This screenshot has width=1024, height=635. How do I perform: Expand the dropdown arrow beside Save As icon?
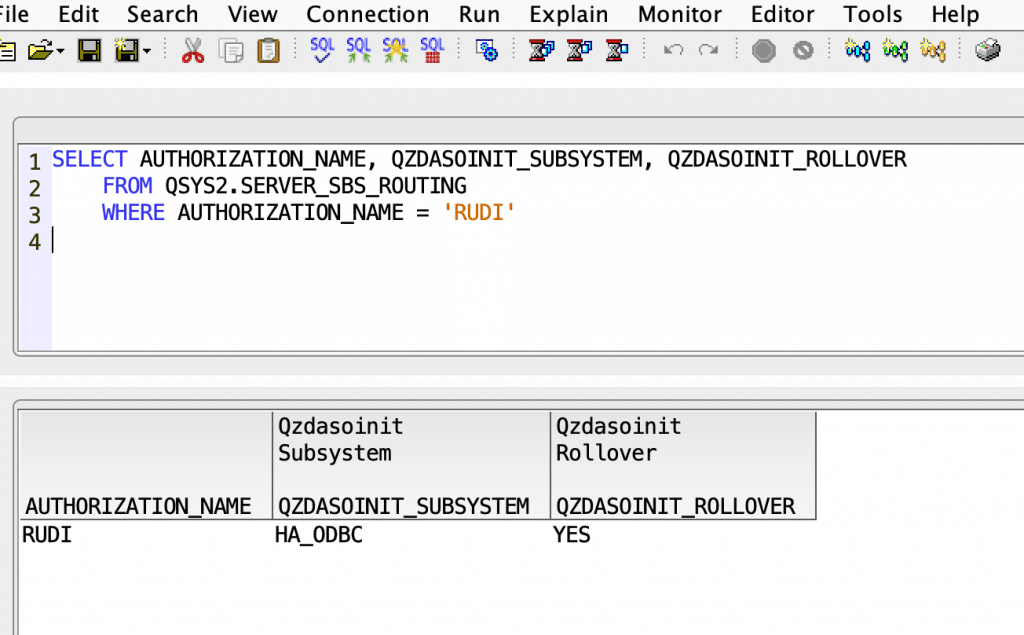(x=148, y=51)
